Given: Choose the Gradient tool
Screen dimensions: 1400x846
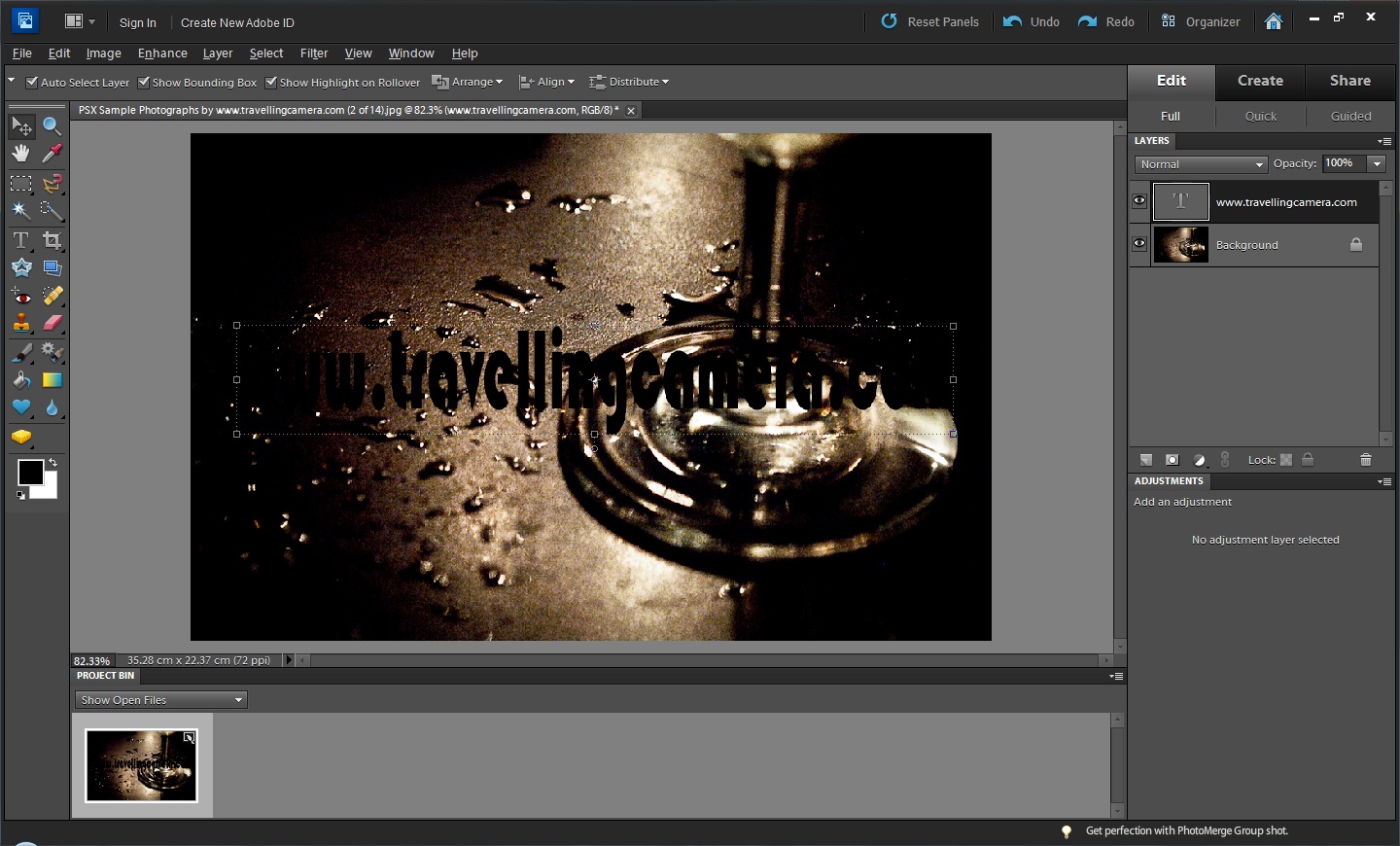Looking at the screenshot, I should [52, 380].
